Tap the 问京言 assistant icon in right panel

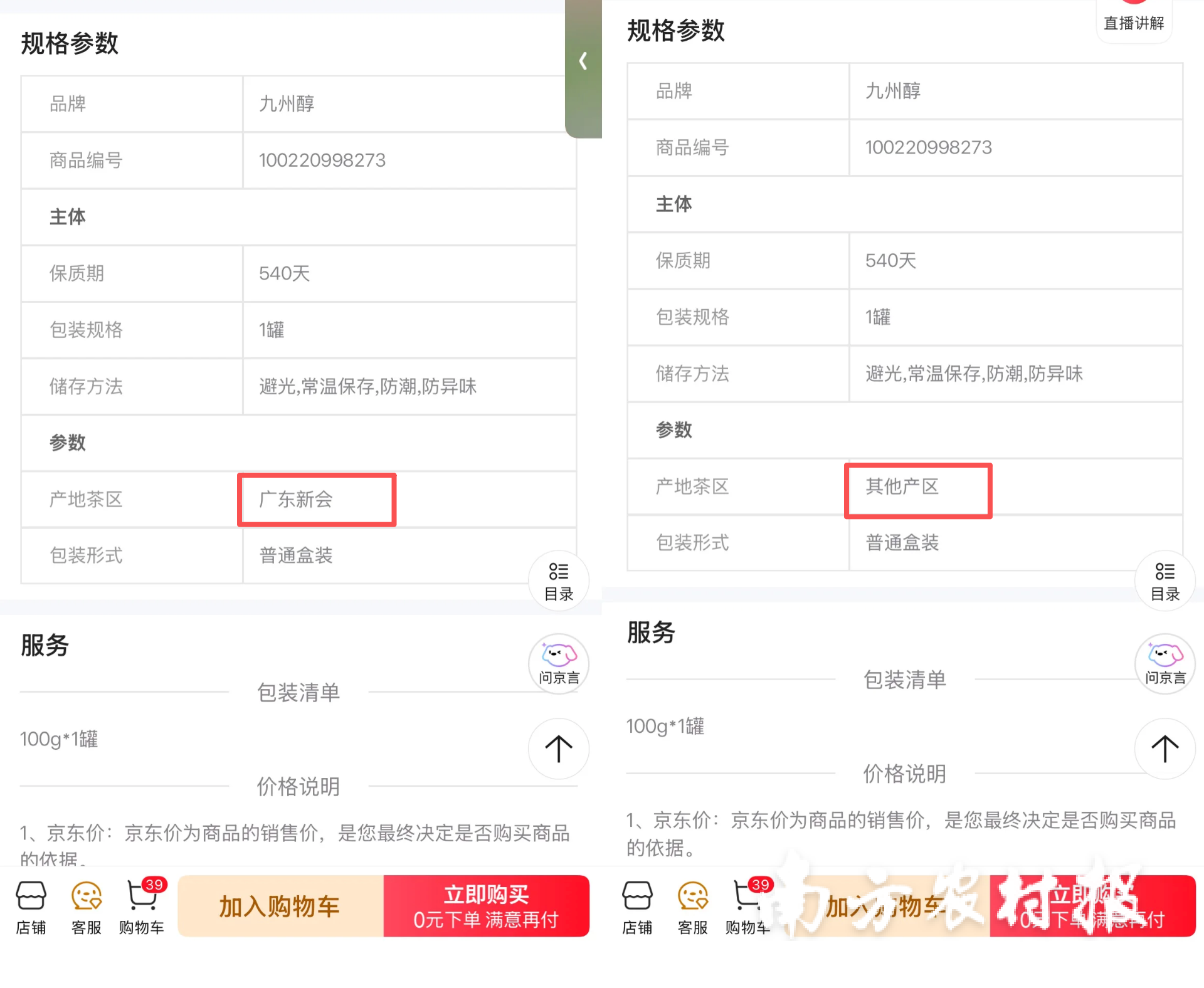click(x=1165, y=665)
